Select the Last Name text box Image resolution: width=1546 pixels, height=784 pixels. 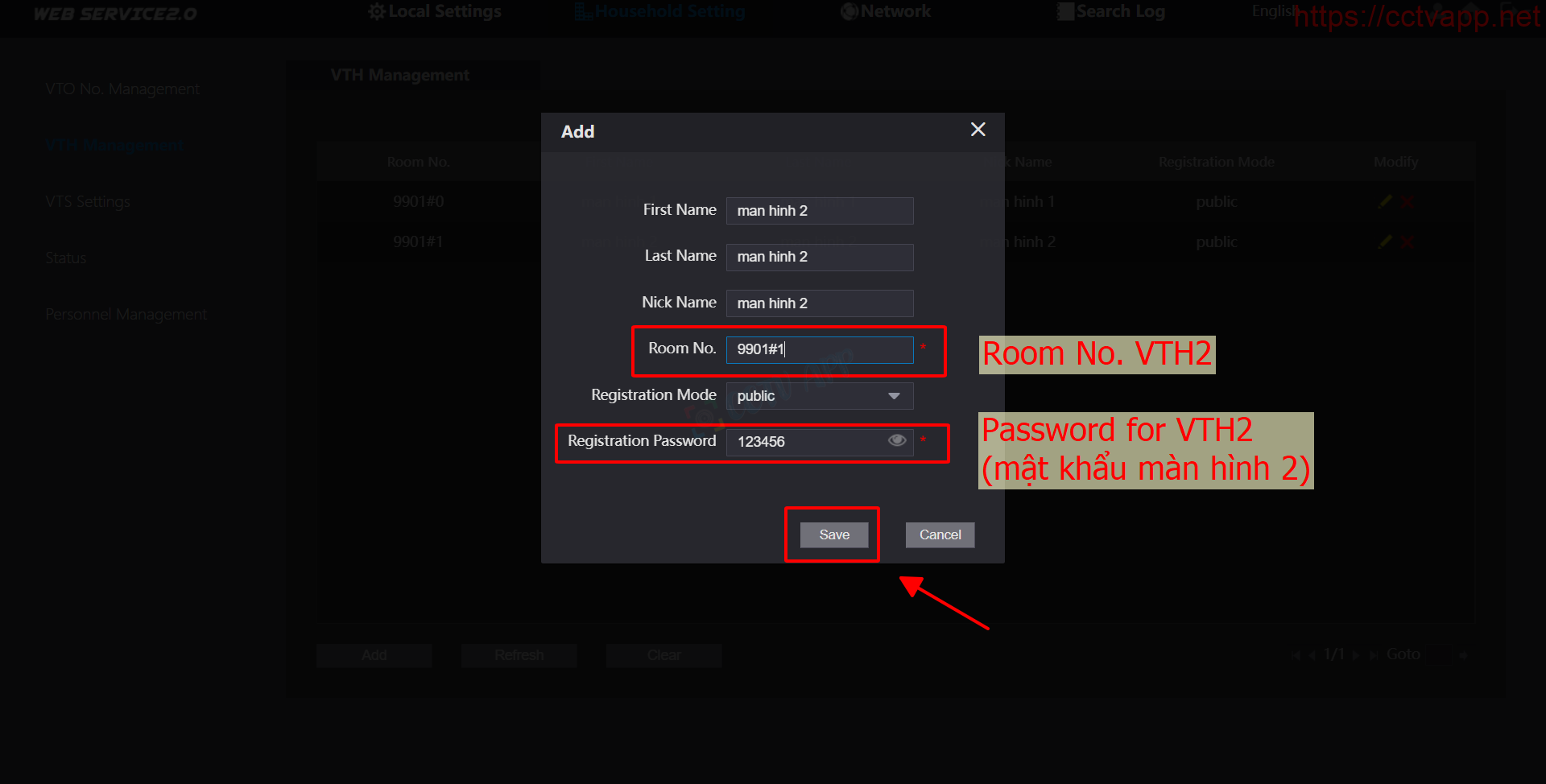820,257
